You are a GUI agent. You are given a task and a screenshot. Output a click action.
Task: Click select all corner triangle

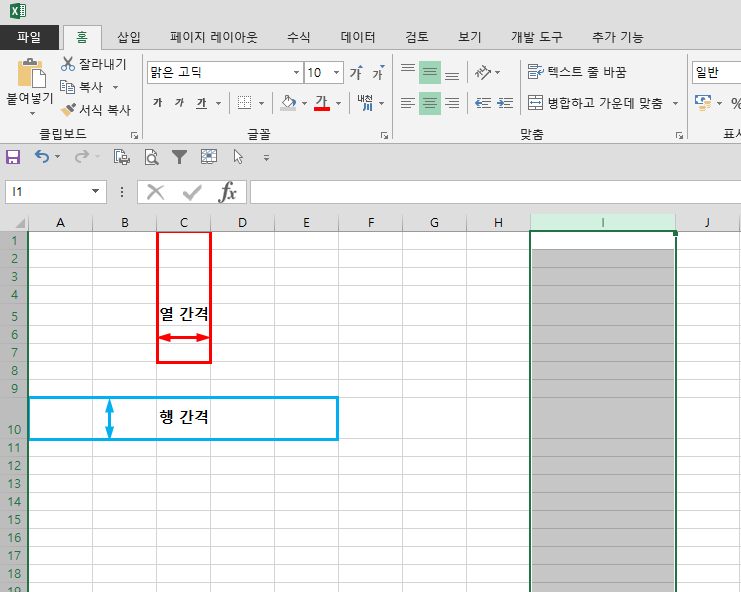(19, 223)
